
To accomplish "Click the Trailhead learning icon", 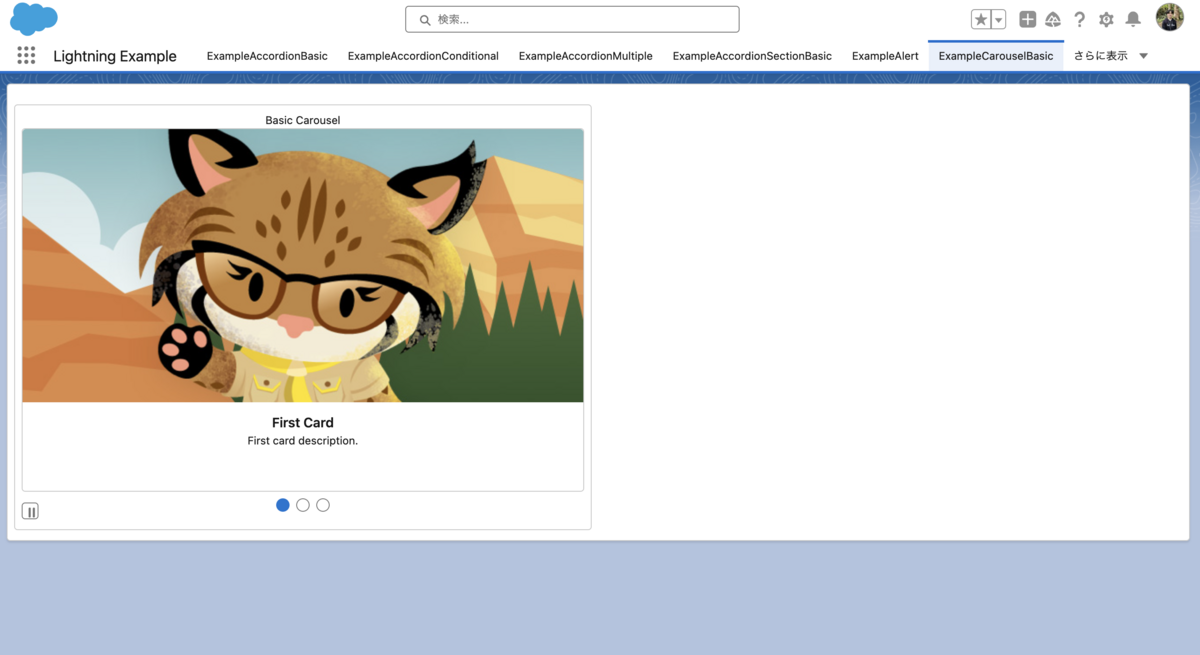I will click(1053, 19).
